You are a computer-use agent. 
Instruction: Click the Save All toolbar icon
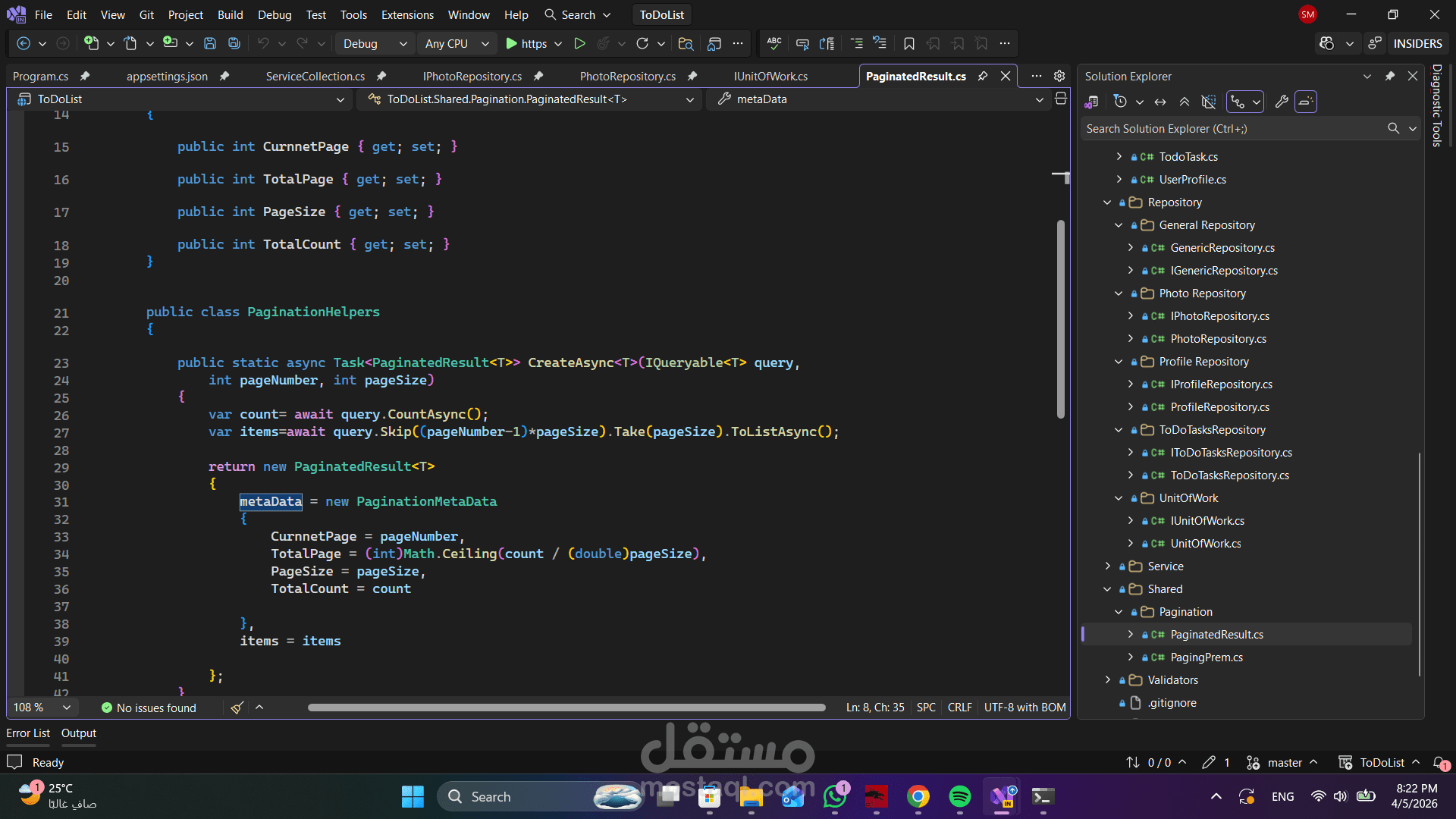[x=234, y=43]
